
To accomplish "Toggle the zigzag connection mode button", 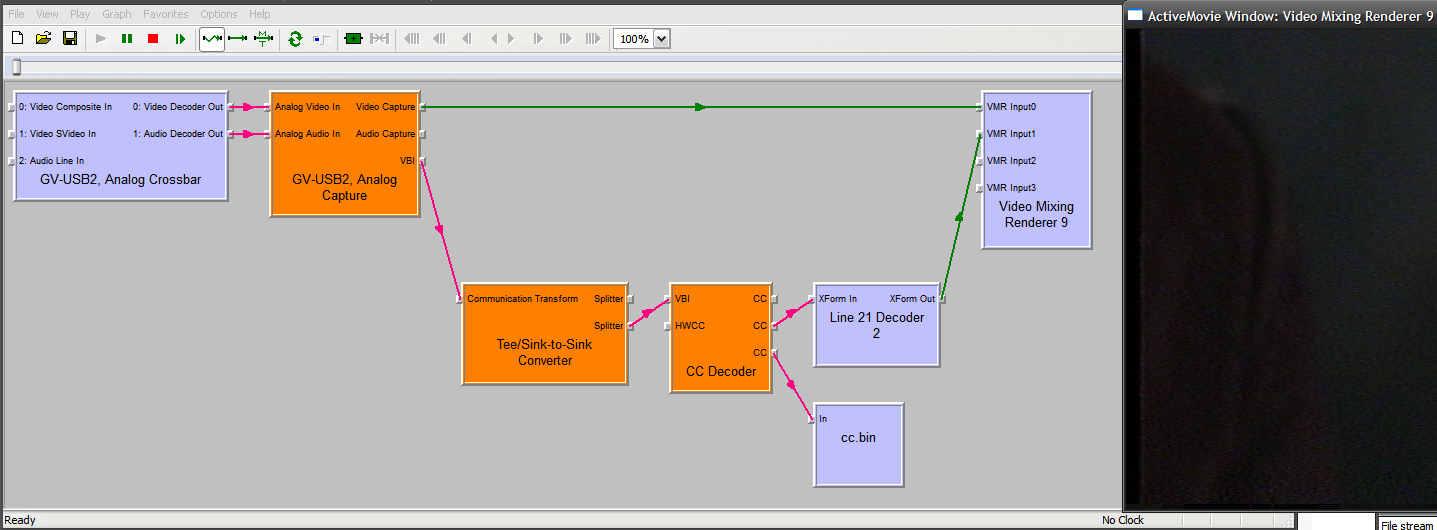I will (x=212, y=39).
